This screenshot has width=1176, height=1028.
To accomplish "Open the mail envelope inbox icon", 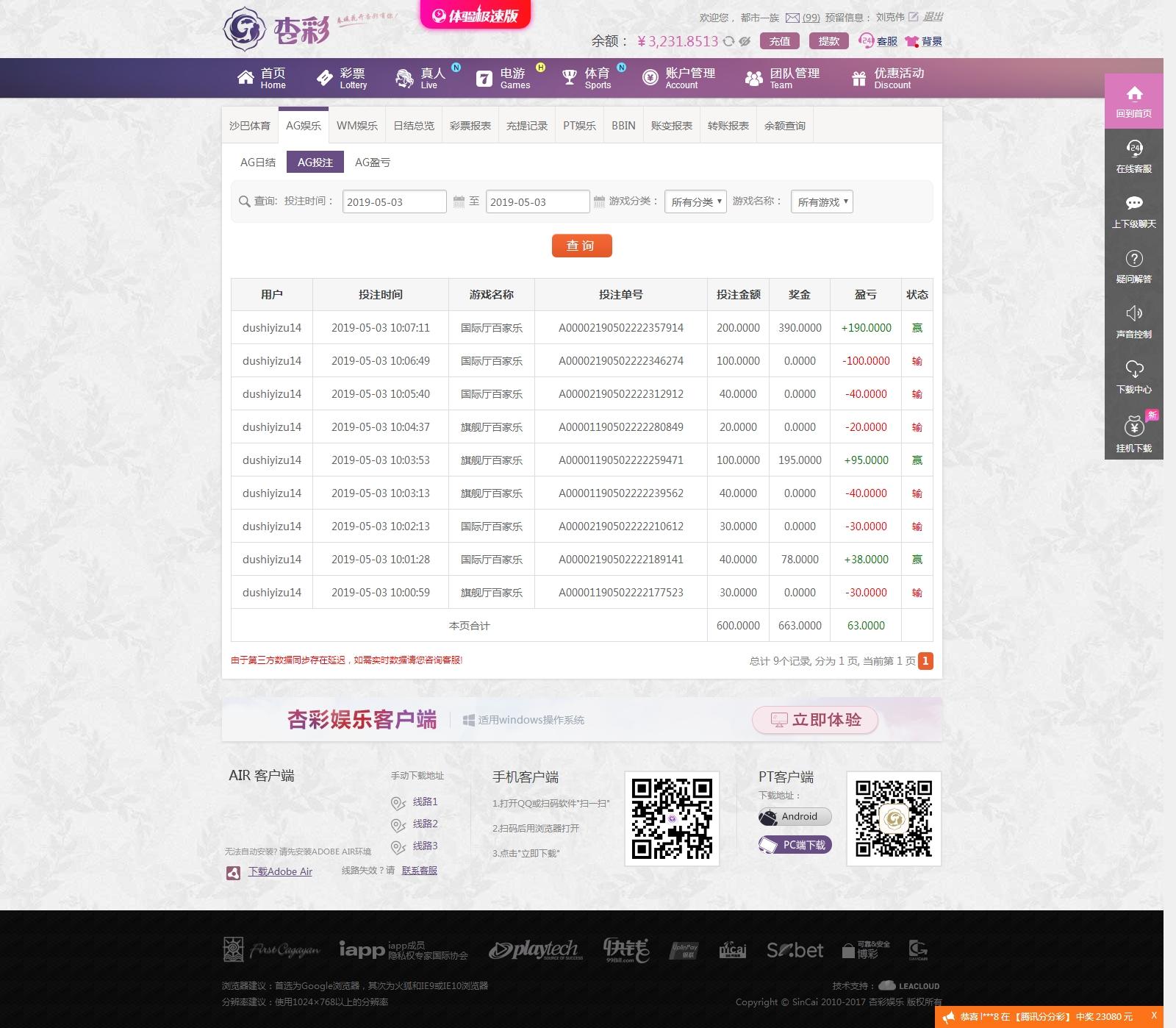I will tap(792, 18).
